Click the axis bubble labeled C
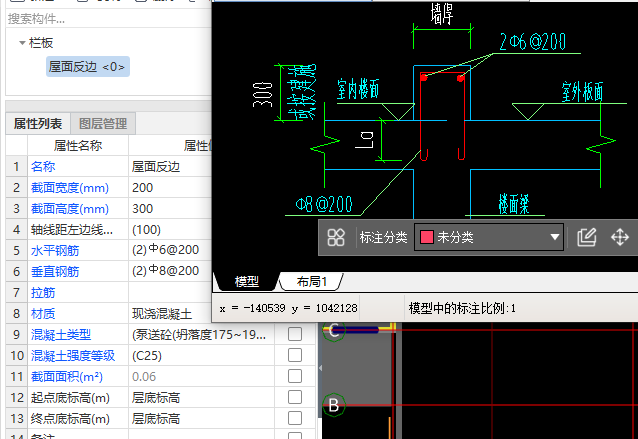This screenshot has width=638, height=439. [334, 330]
